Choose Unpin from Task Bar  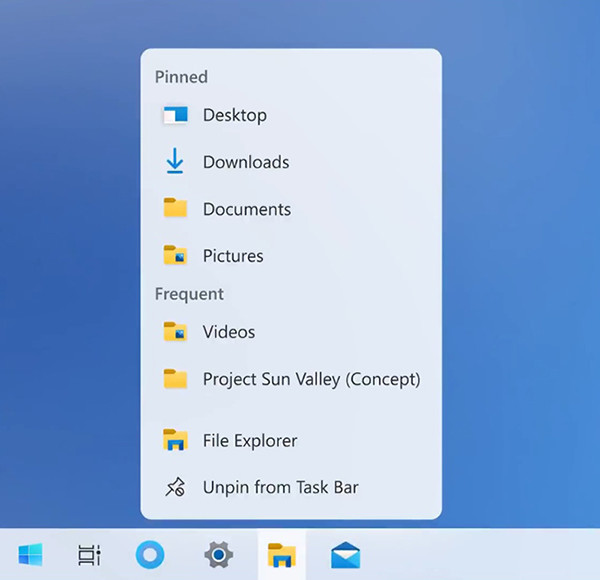280,488
